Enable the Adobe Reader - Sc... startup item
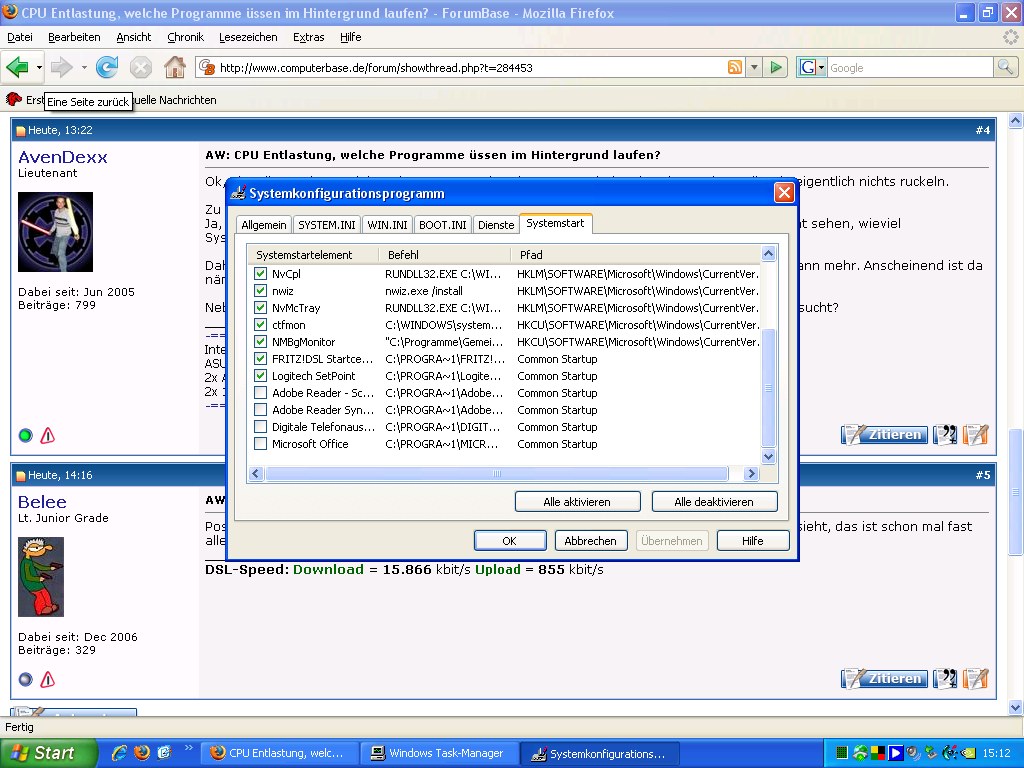 click(261, 392)
